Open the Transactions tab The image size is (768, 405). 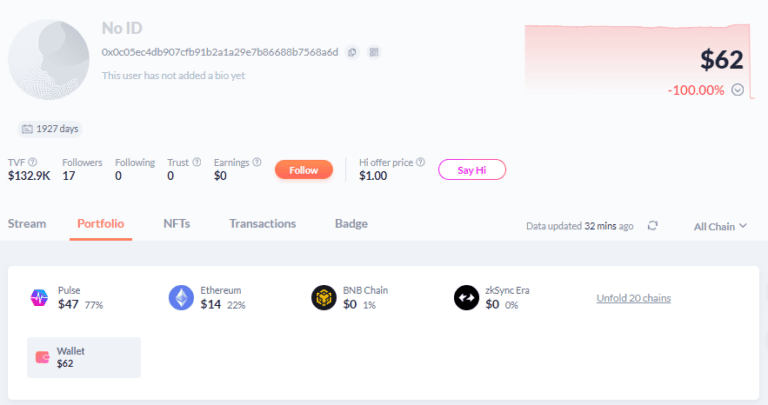(x=263, y=224)
